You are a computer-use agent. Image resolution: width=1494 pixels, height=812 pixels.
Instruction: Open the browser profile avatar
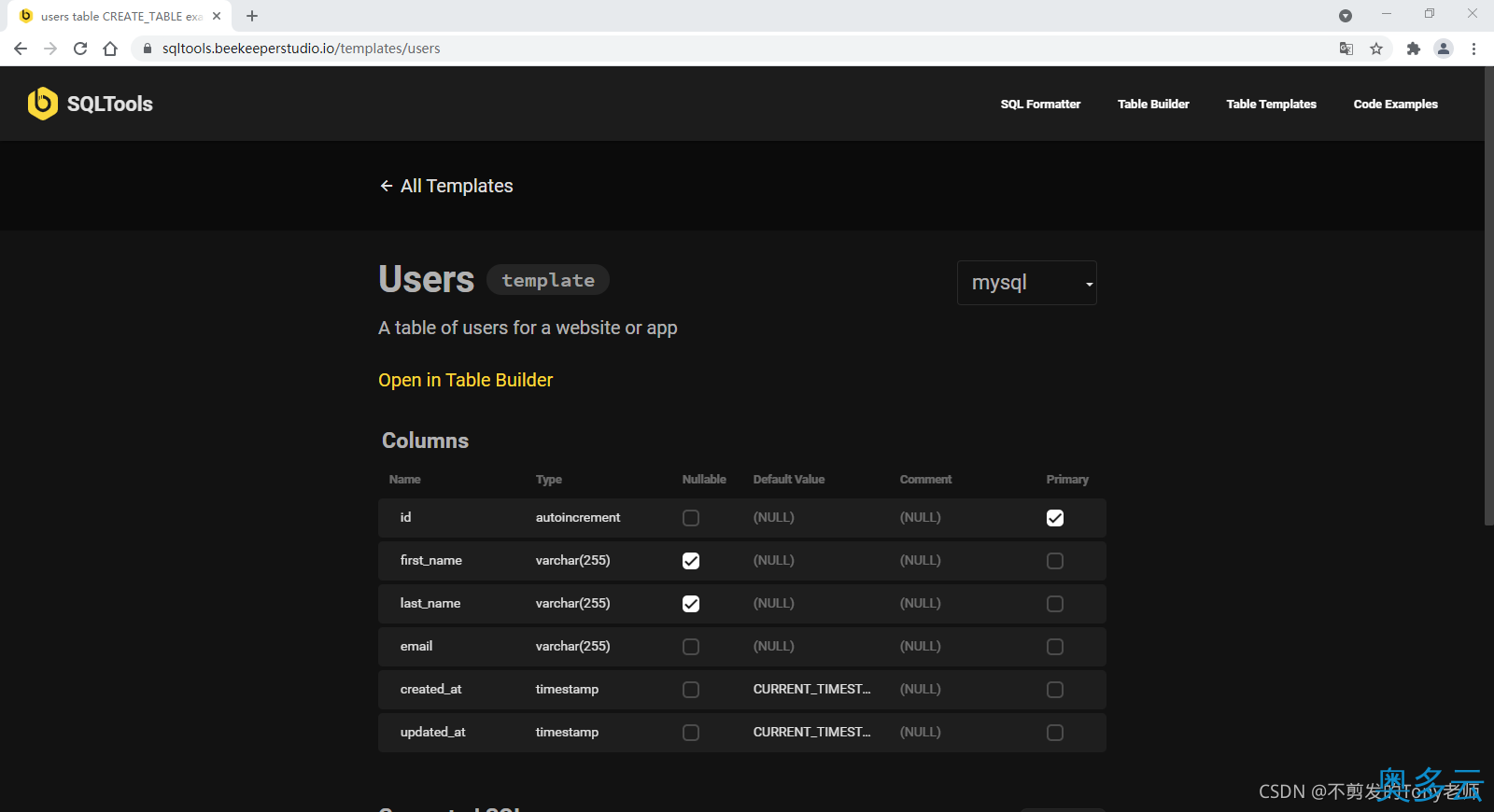pyautogui.click(x=1444, y=49)
